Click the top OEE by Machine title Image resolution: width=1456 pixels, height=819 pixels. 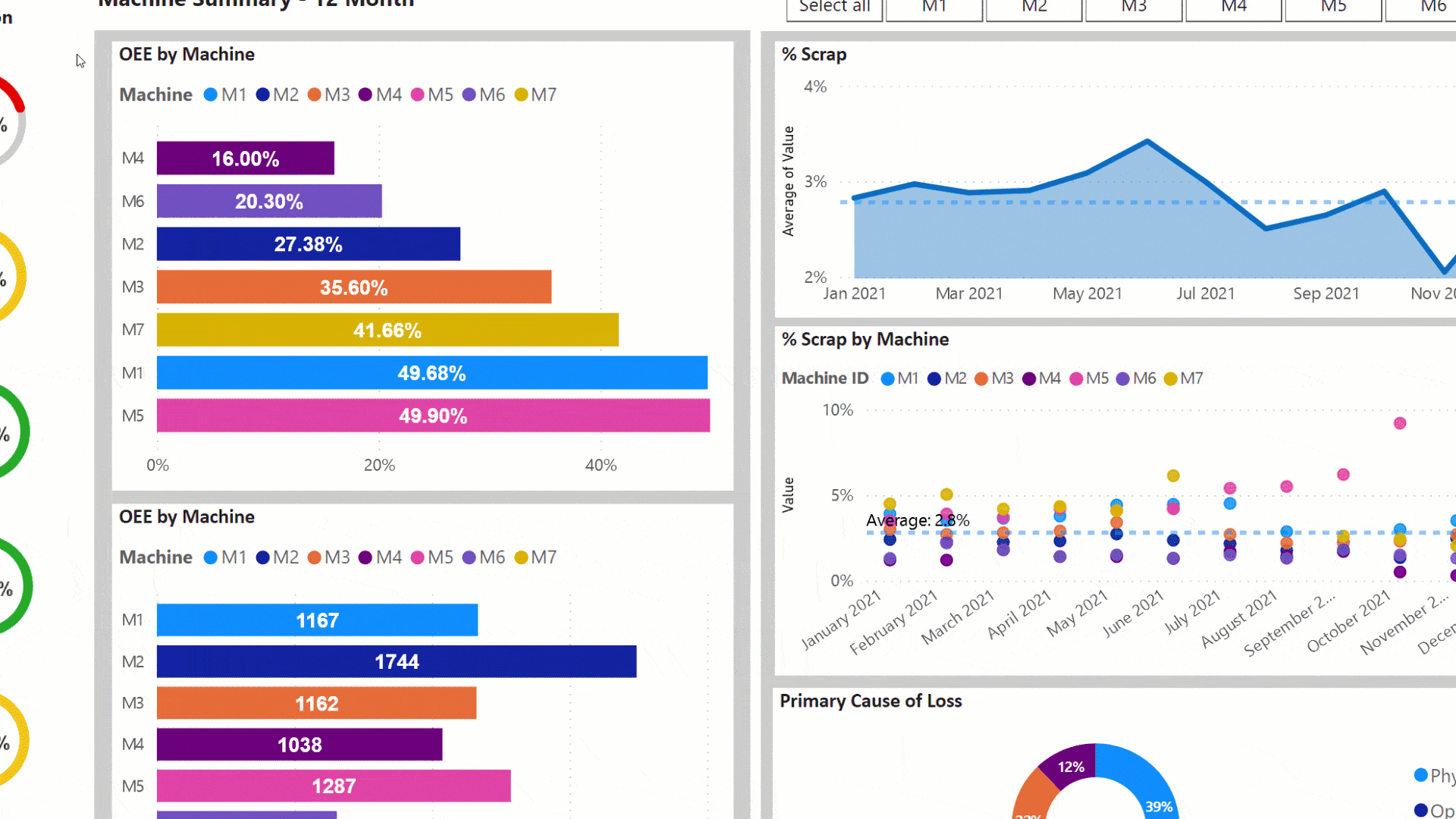(187, 55)
